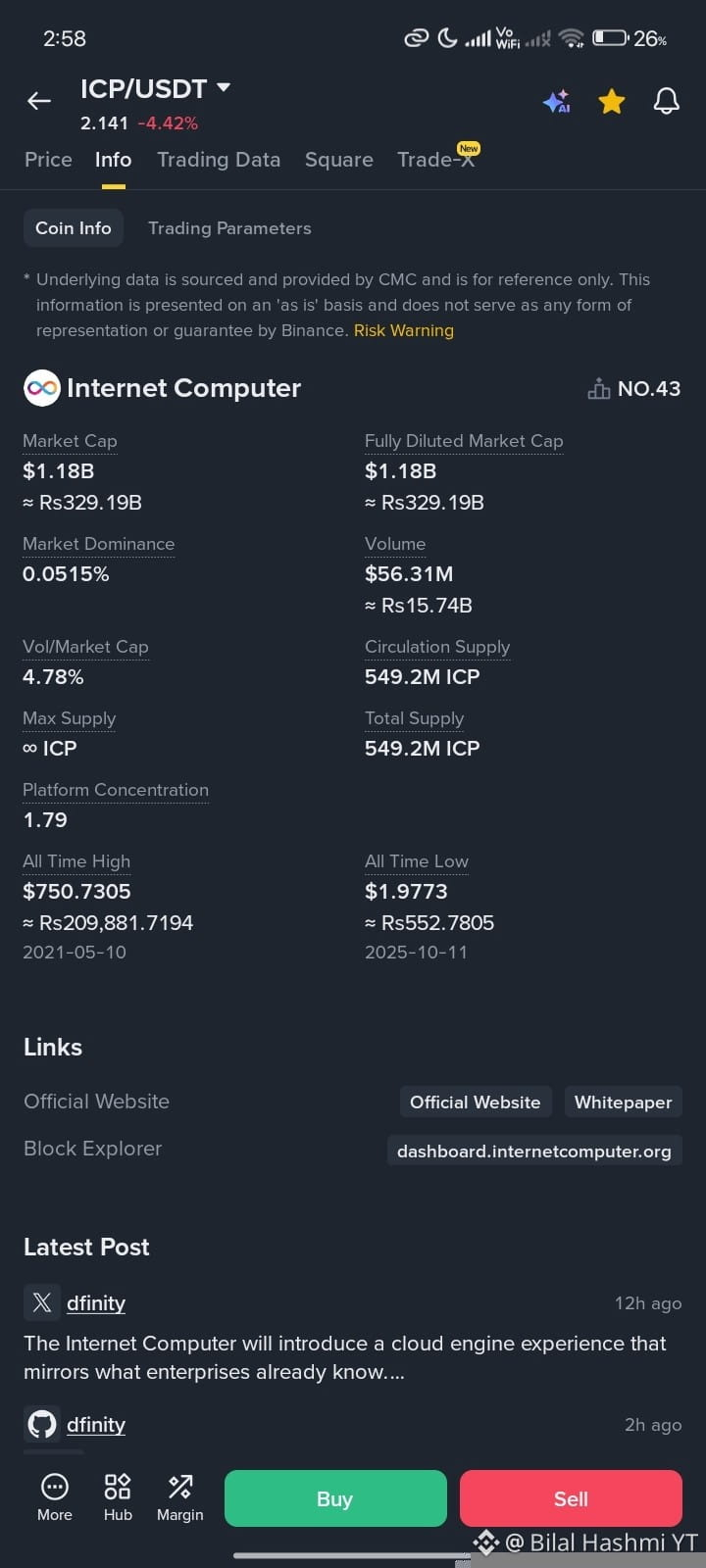This screenshot has height=1568, width=706.
Task: Open the AI sparkle assistant icon
Action: (557, 101)
